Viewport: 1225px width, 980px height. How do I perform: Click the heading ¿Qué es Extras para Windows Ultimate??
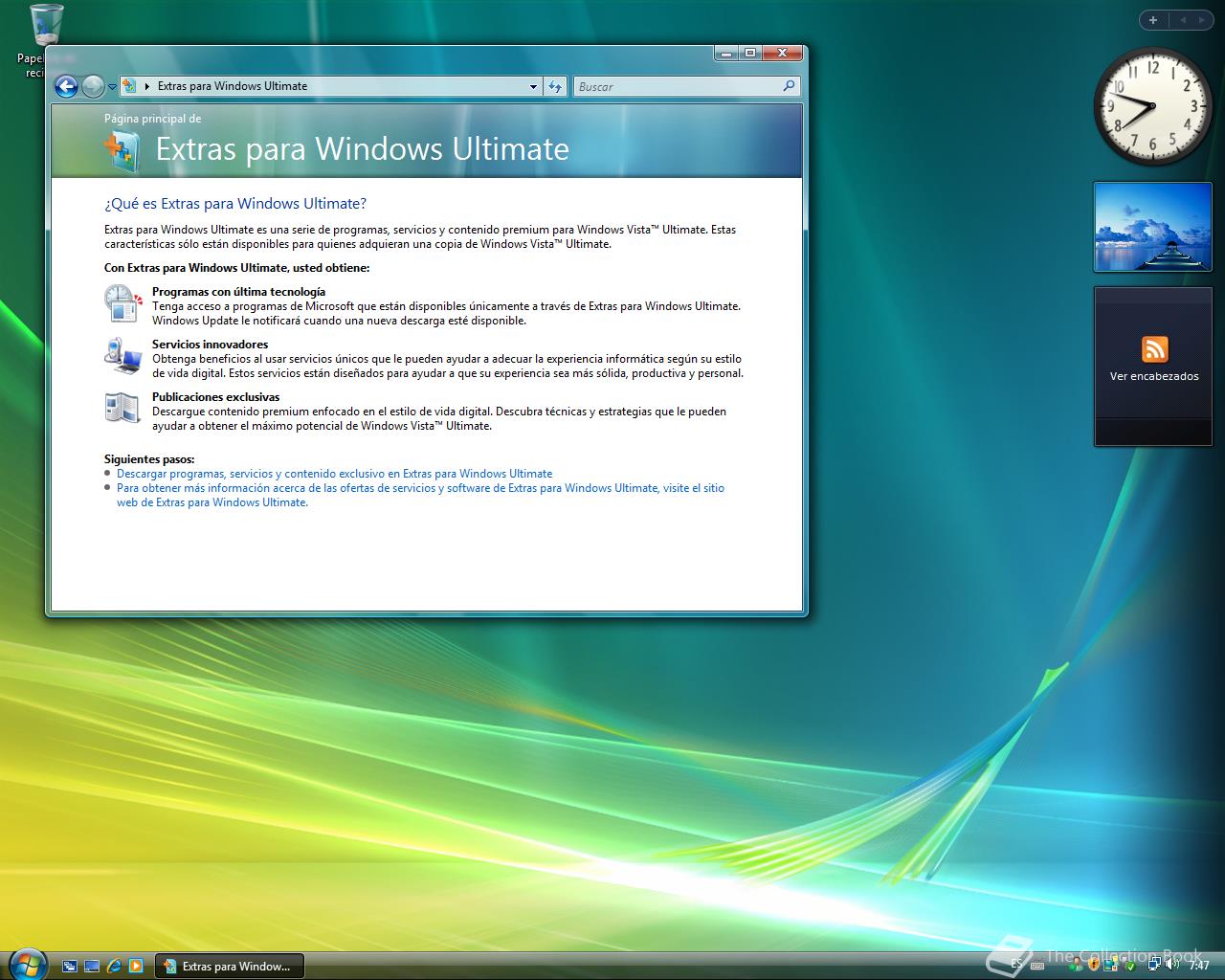pyautogui.click(x=234, y=204)
